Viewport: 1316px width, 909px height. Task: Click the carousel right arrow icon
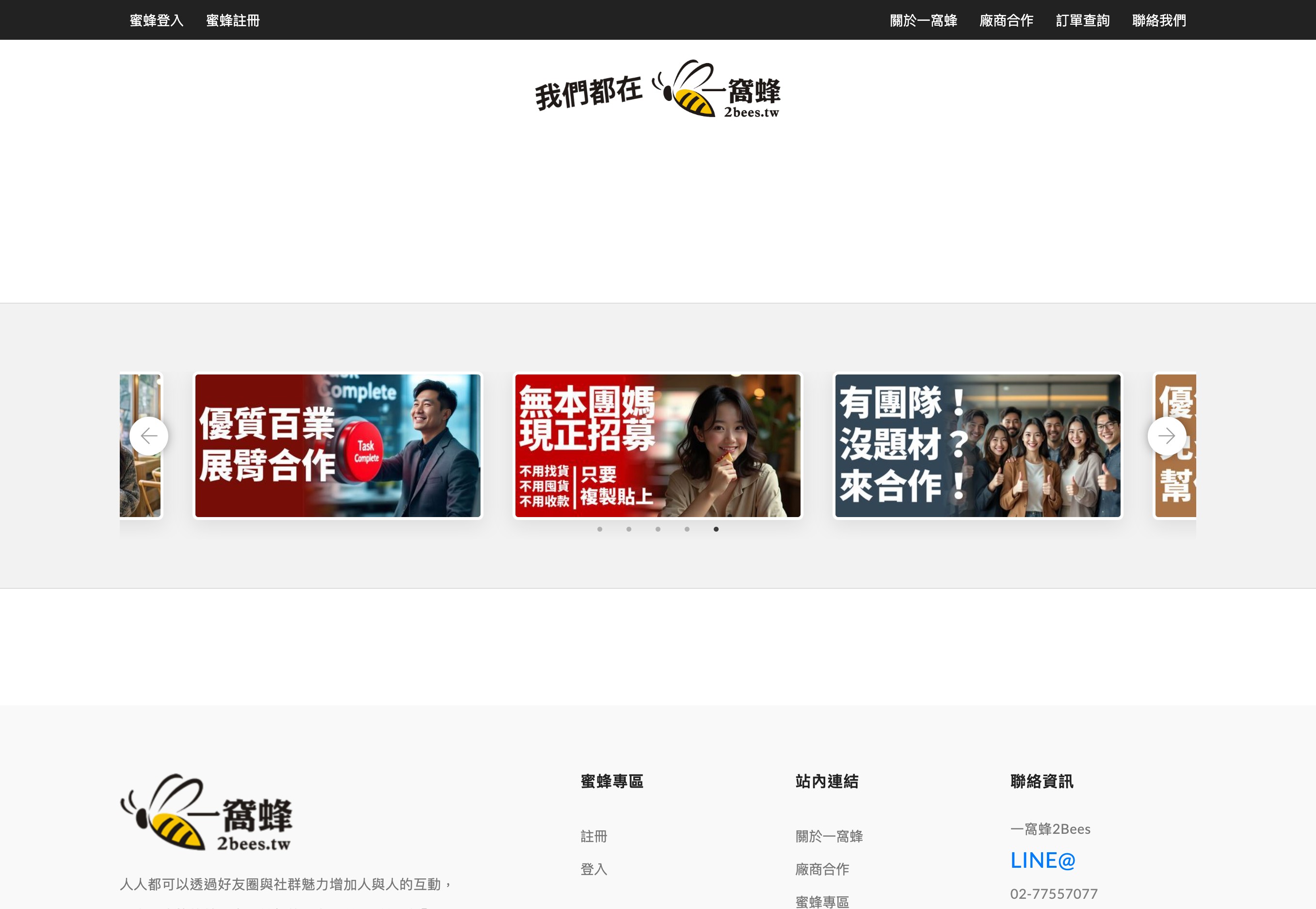pos(1166,436)
